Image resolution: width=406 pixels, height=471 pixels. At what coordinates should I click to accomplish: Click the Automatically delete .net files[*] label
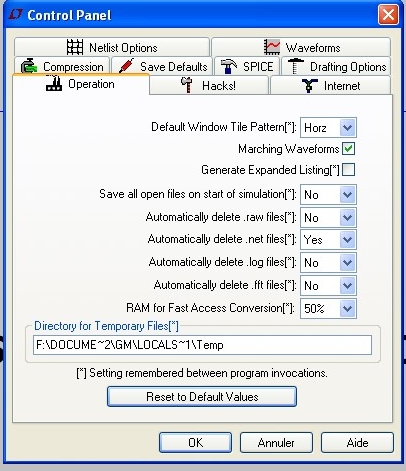(222, 239)
